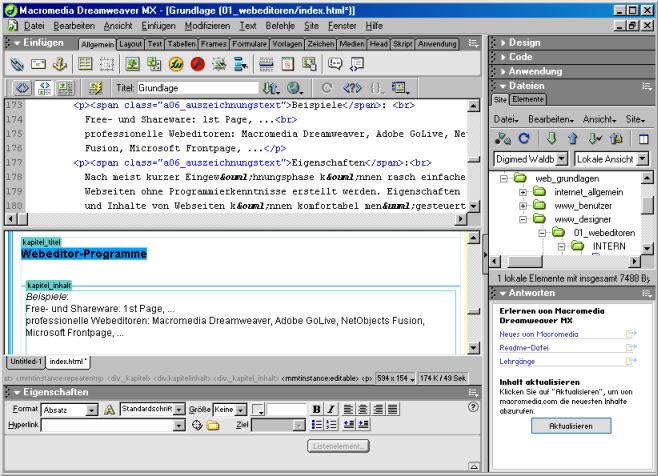The width and height of the screenshot is (658, 476).
Task: Insert horizontal rule icon
Action: (x=266, y=64)
